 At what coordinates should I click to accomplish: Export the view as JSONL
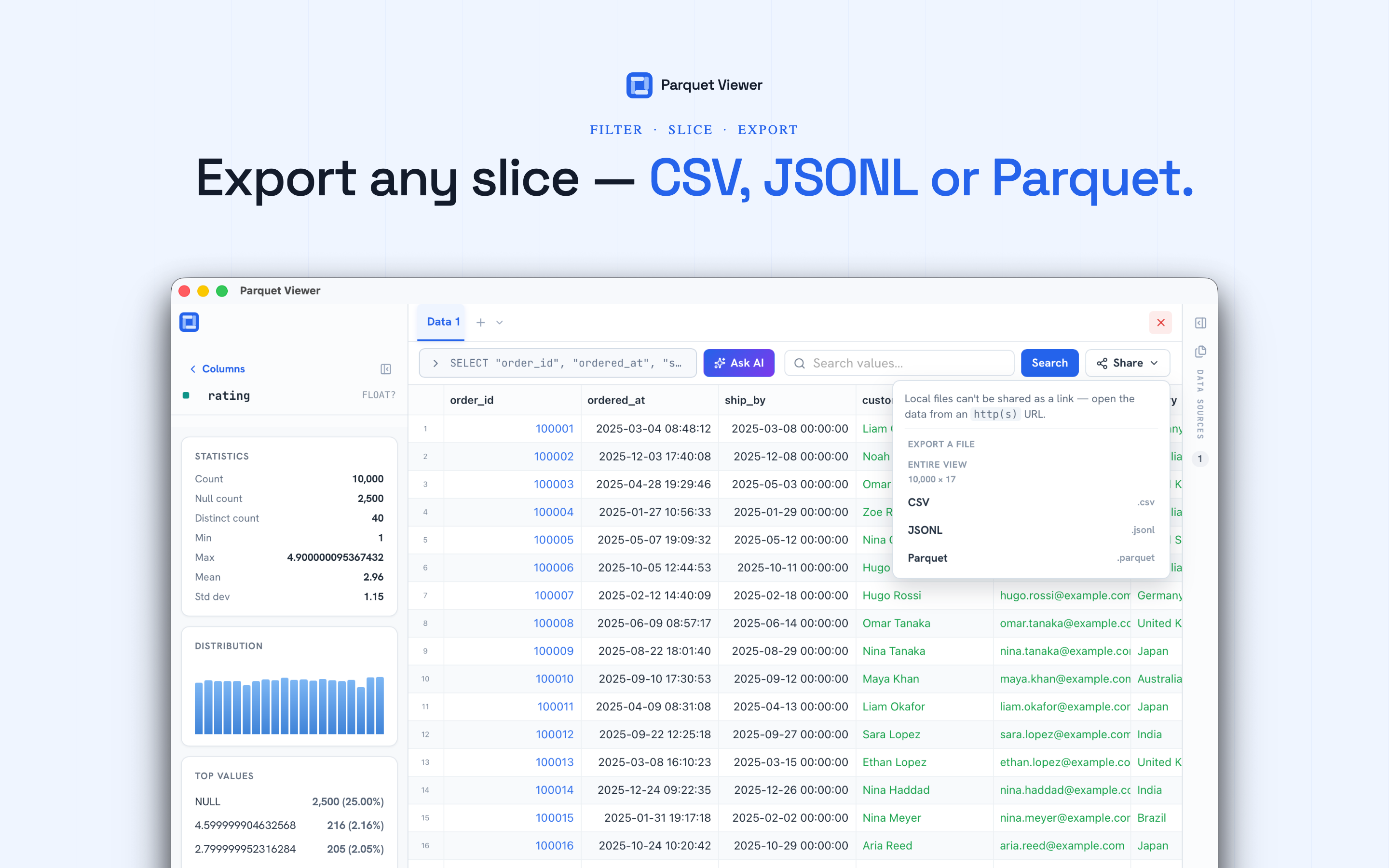tap(1031, 530)
